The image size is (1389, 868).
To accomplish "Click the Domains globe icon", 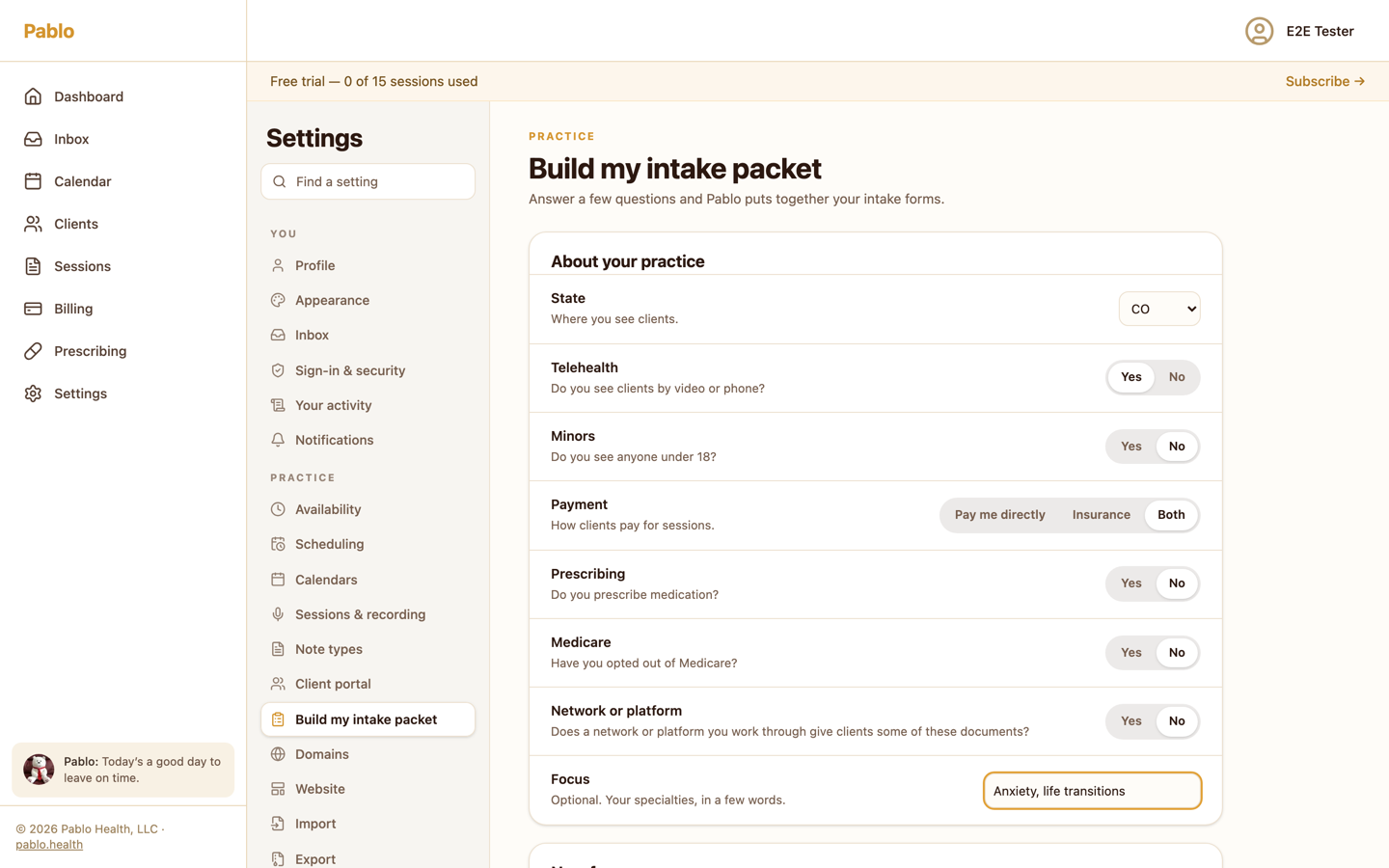I will pos(278,754).
